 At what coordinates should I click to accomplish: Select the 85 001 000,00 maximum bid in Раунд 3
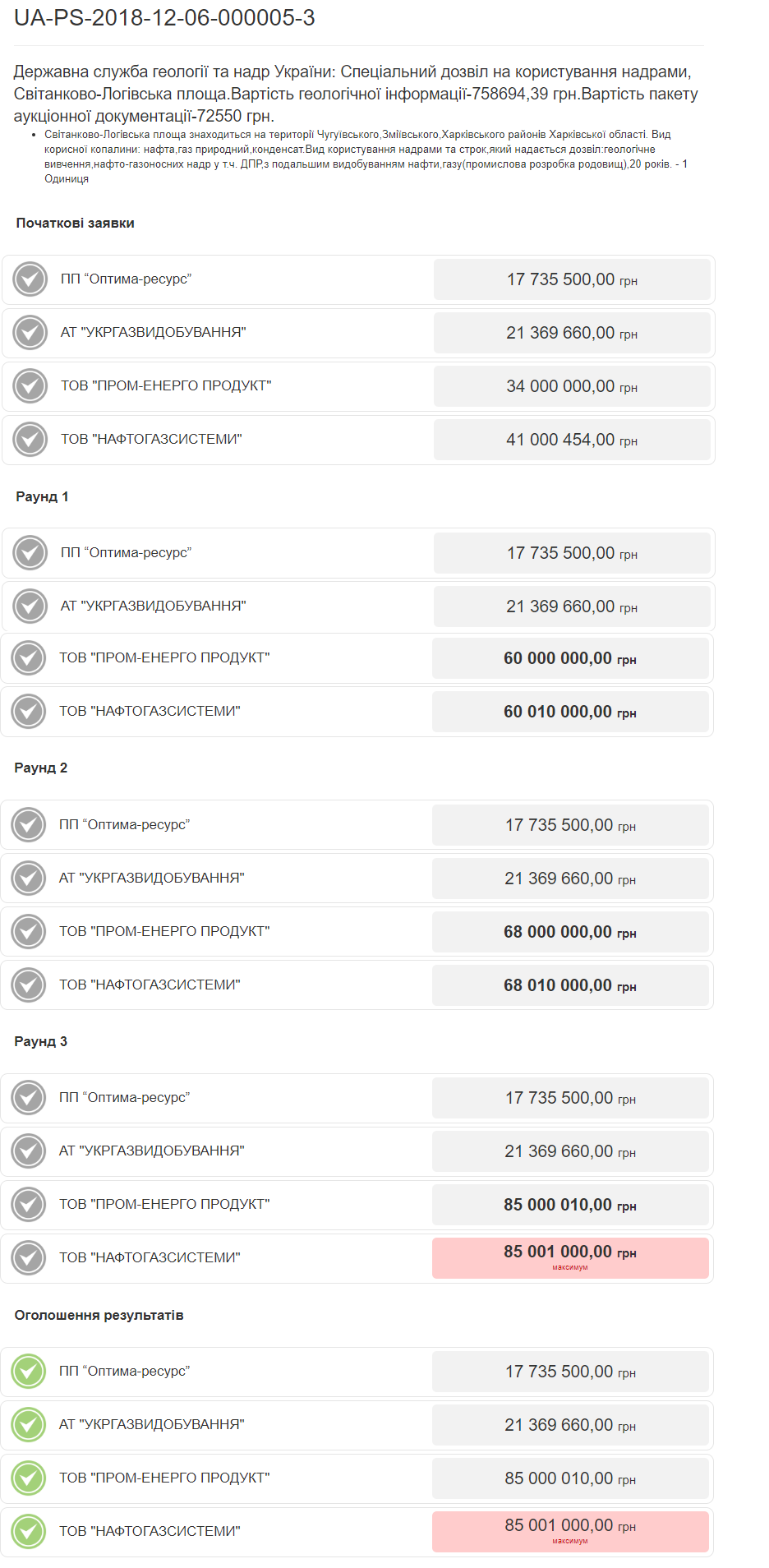[x=570, y=1257]
